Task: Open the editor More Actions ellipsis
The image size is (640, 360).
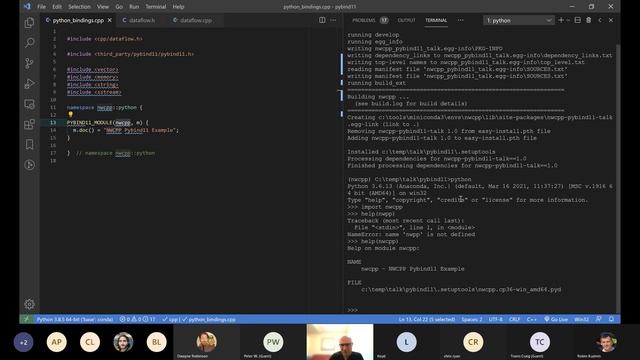Action: click(x=333, y=20)
